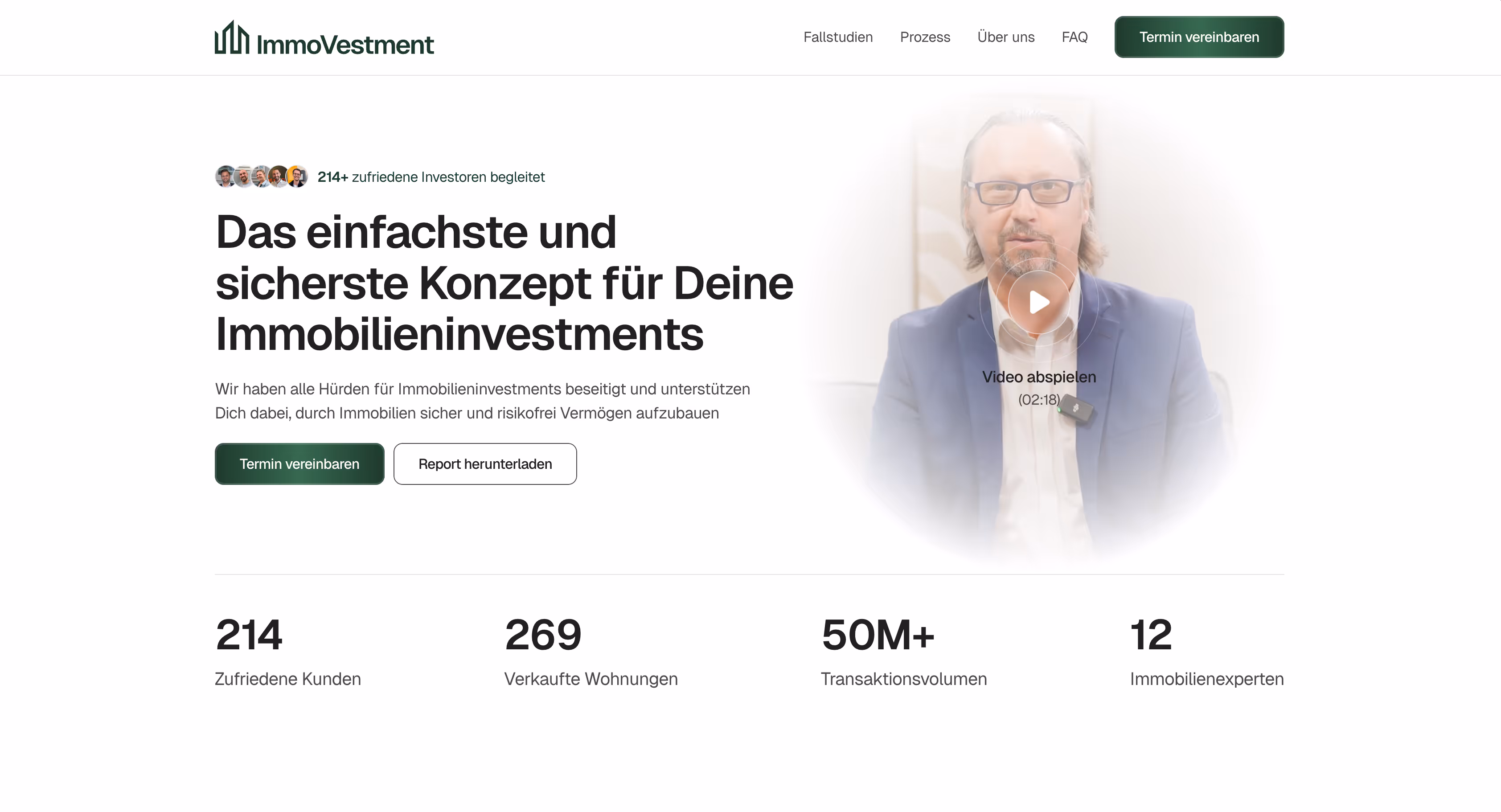The height and width of the screenshot is (812, 1501).
Task: Click the first investor avatar
Action: 226,176
